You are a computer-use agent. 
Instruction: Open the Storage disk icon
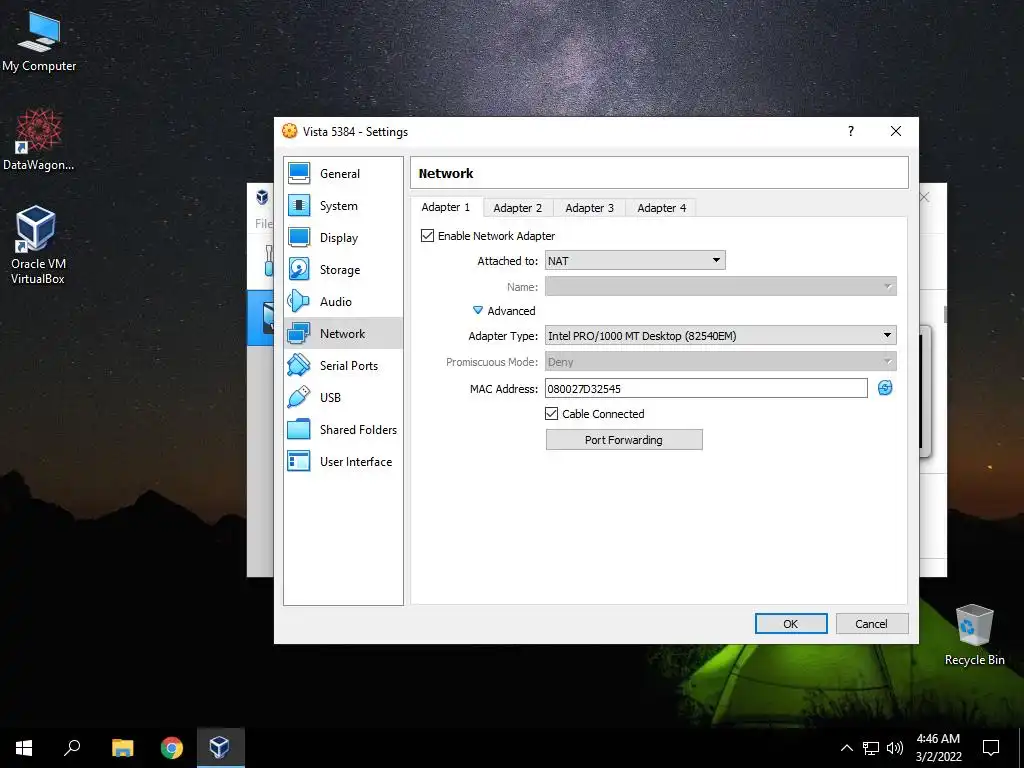(299, 269)
